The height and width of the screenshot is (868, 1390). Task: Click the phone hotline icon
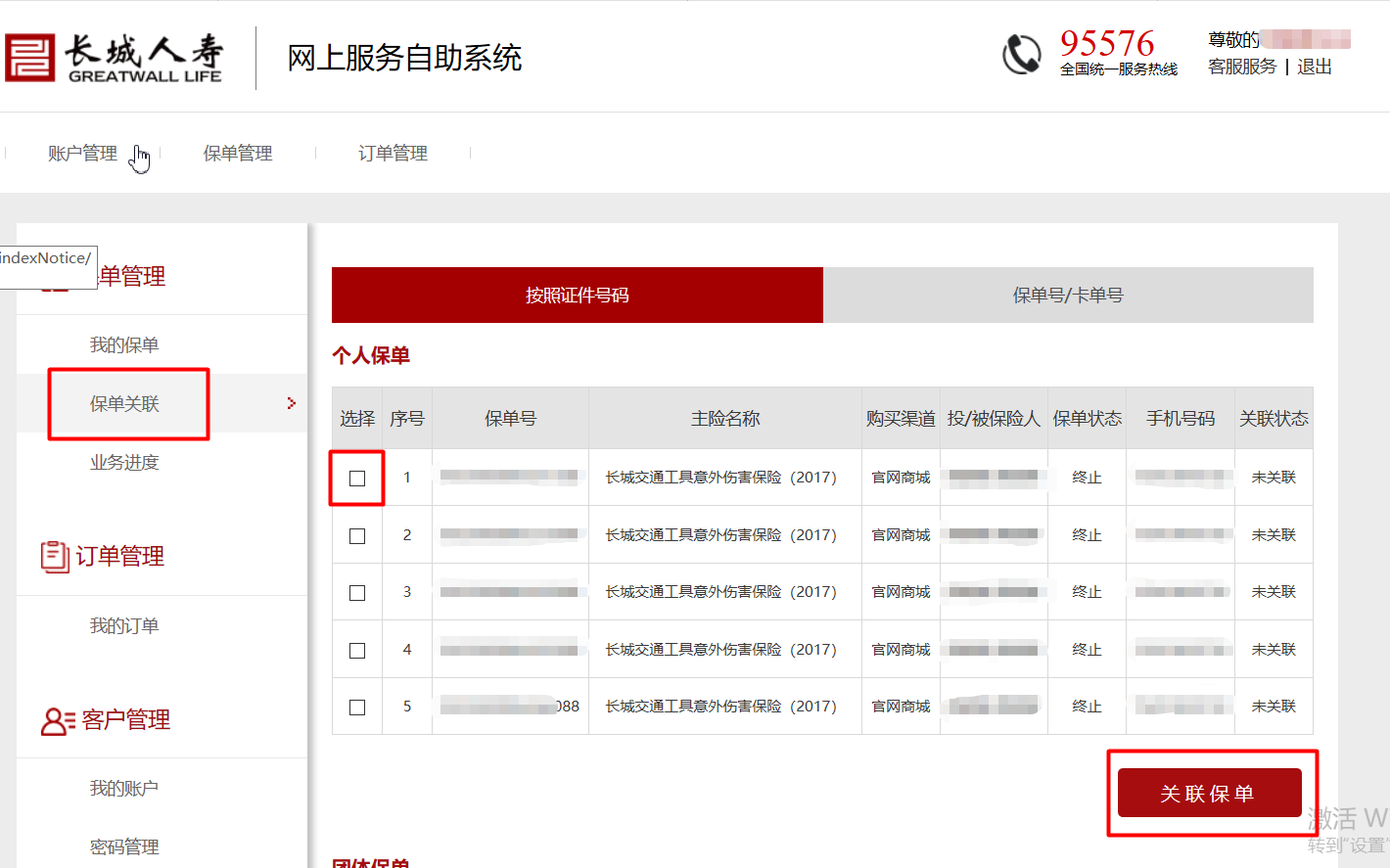[x=1021, y=54]
